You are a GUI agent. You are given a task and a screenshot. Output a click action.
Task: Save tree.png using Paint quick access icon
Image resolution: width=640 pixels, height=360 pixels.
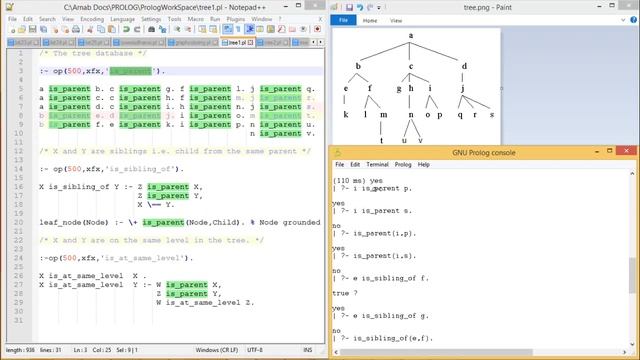[349, 7]
